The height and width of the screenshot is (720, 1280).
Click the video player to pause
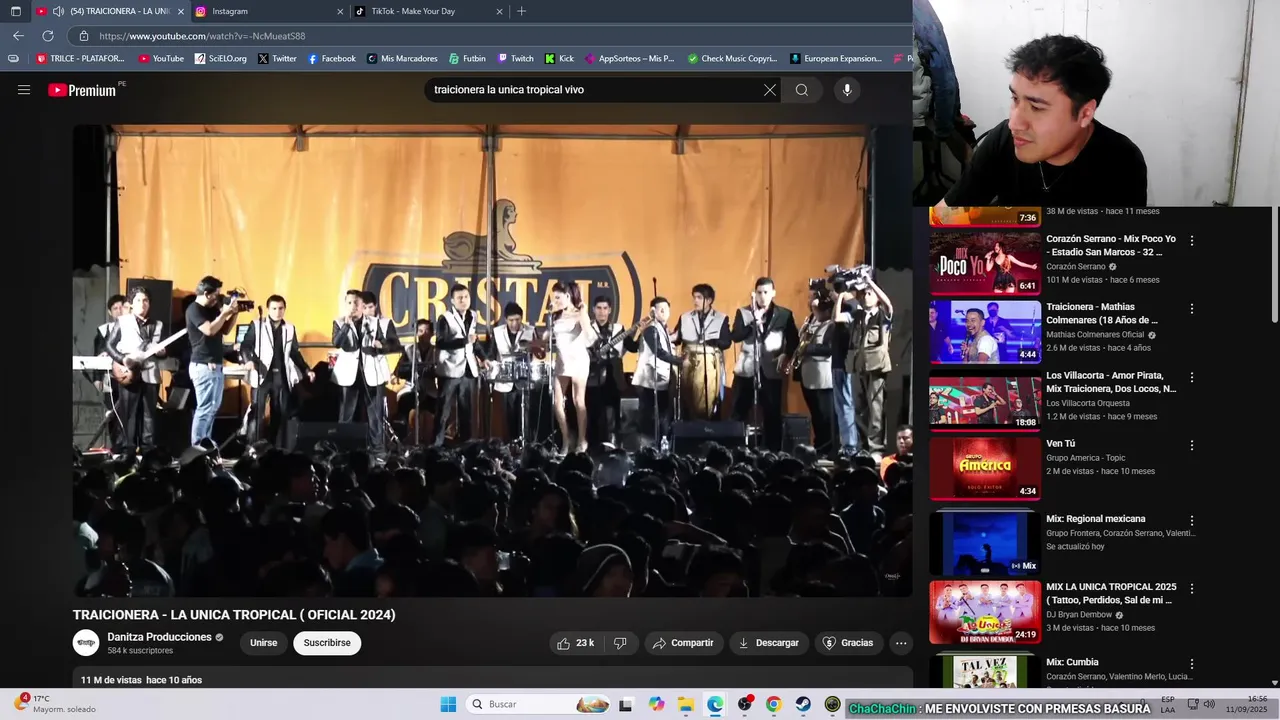492,360
